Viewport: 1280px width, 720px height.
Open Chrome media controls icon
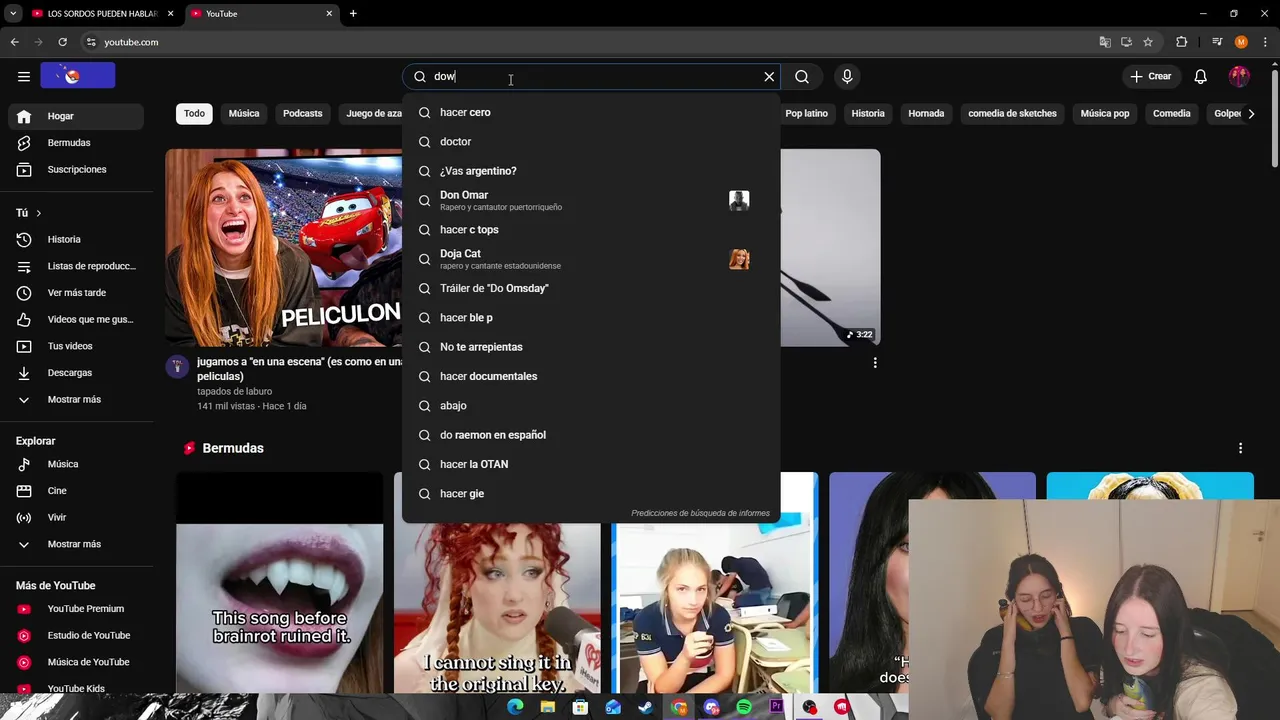(1217, 42)
